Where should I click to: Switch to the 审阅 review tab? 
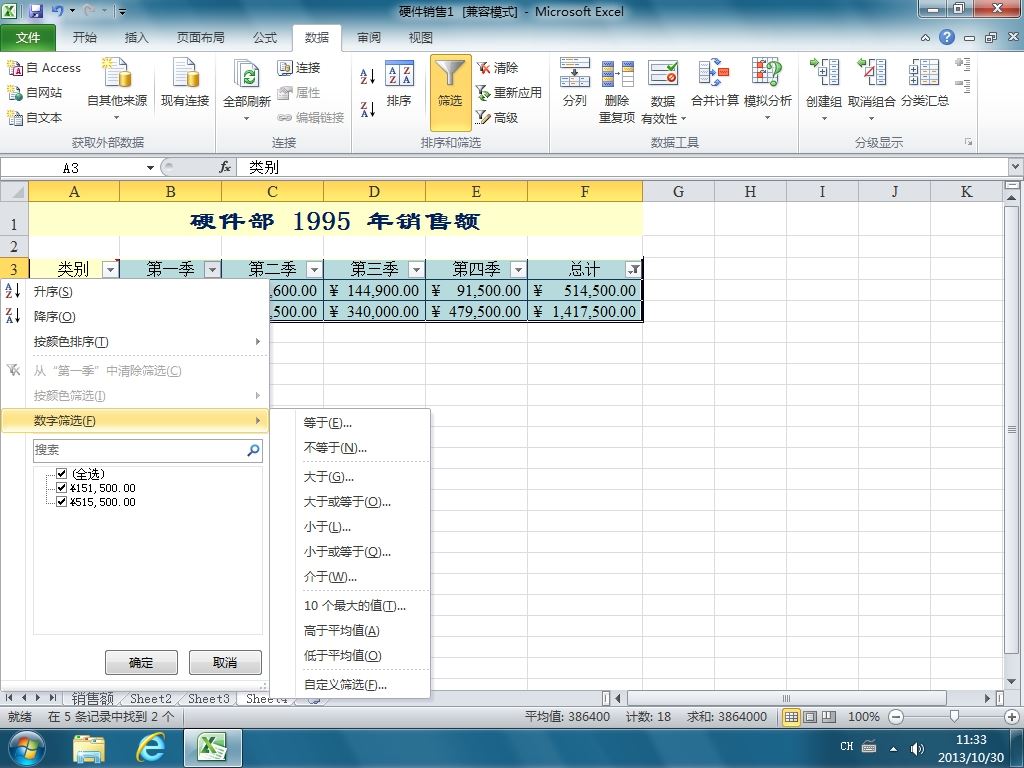(368, 38)
